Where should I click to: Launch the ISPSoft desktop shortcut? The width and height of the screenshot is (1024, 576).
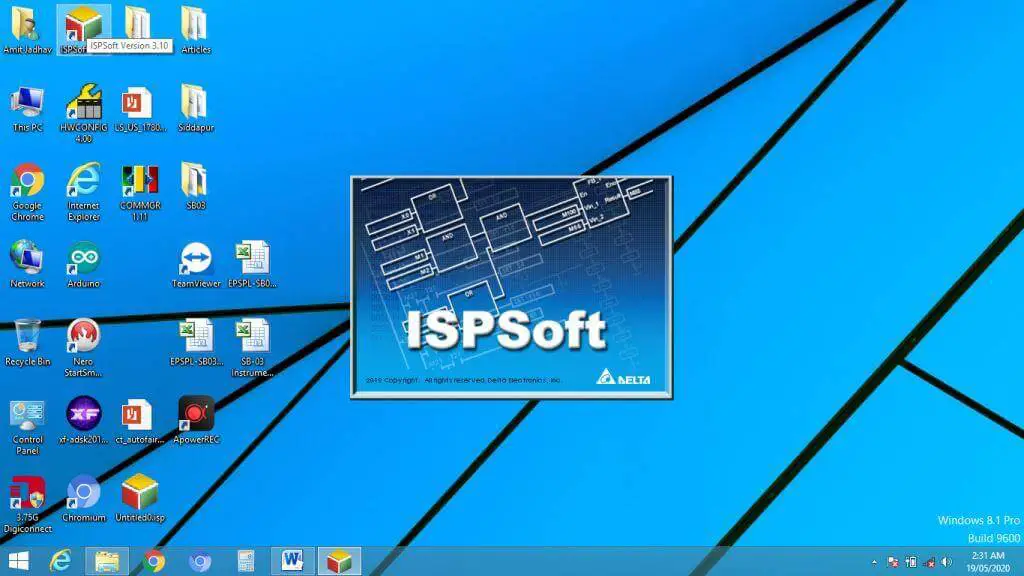point(83,30)
